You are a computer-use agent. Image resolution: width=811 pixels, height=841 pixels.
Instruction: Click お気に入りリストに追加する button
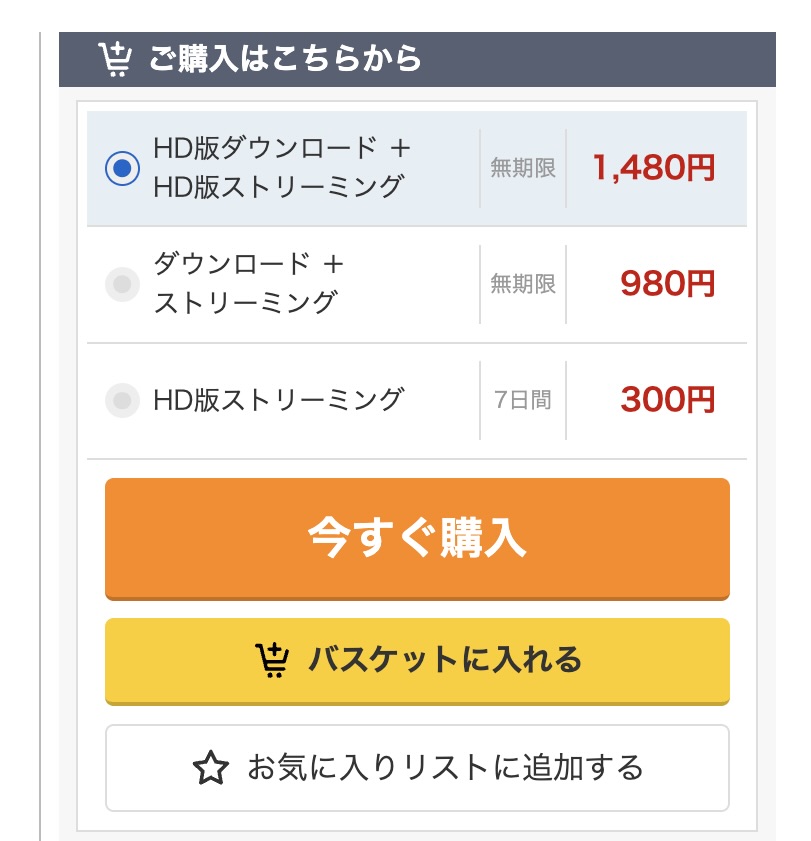pos(417,768)
